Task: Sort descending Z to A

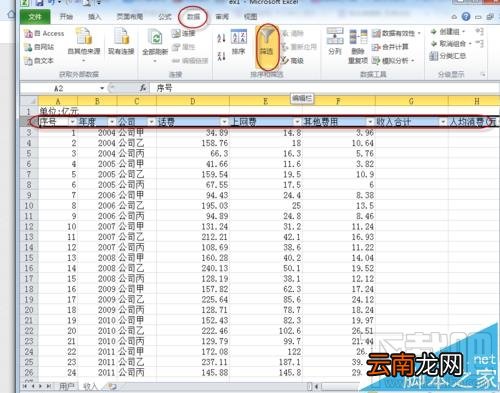Action: point(221,56)
